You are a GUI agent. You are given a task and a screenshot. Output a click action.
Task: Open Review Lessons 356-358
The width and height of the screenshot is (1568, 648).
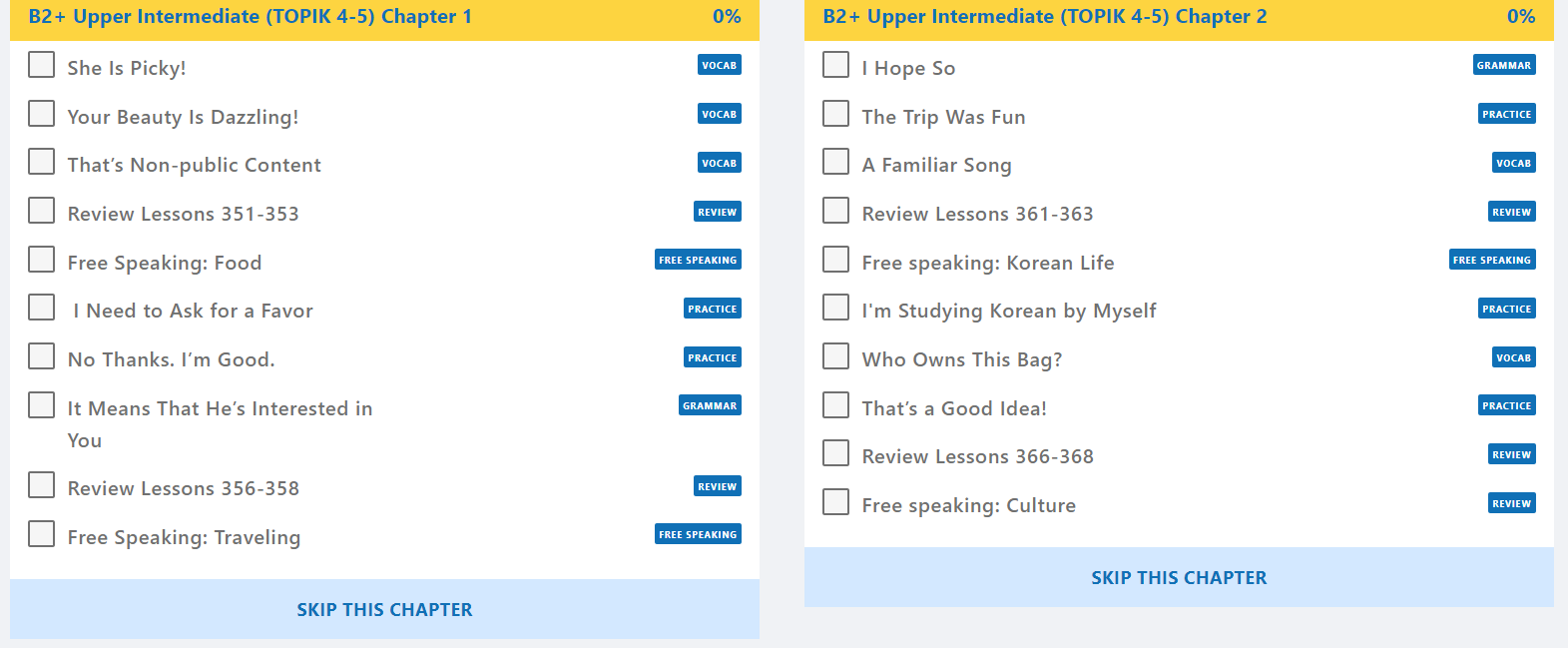184,488
